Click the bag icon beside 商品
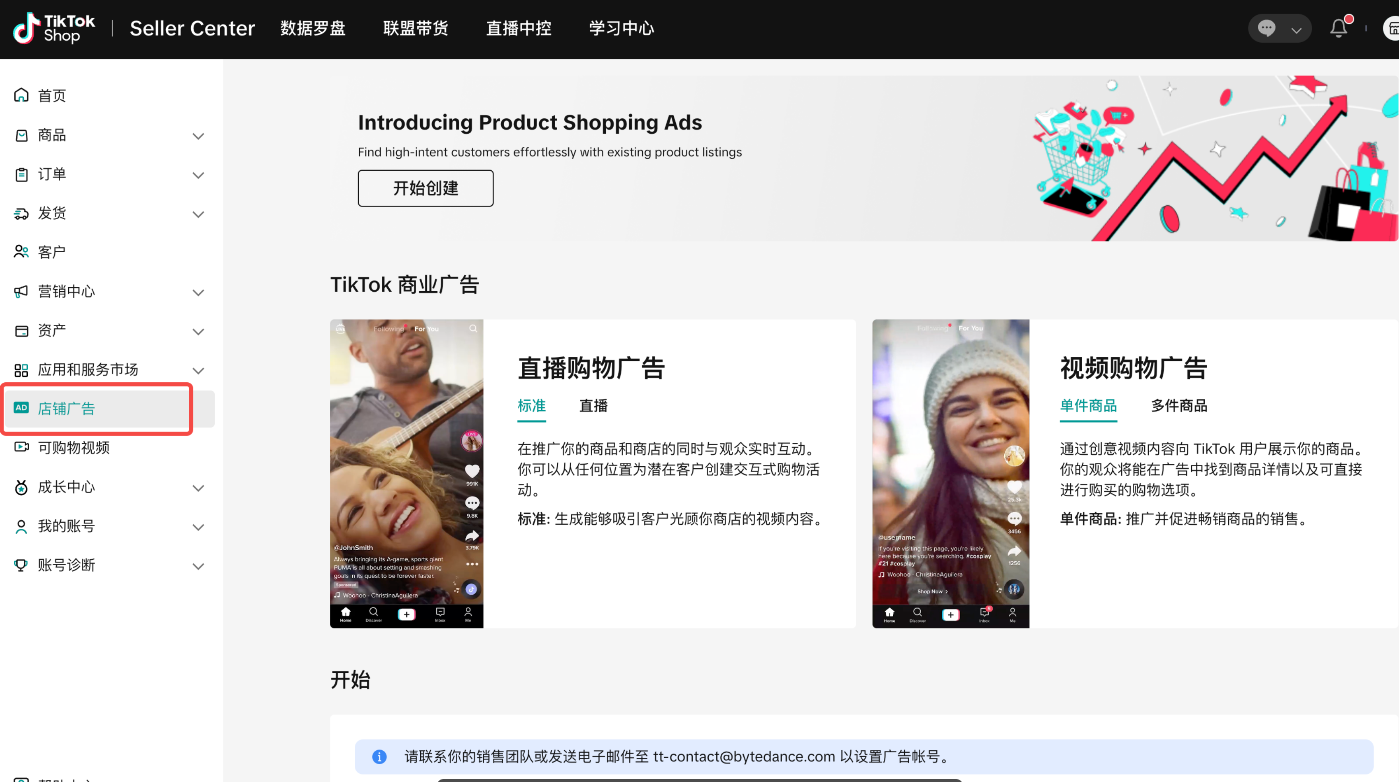This screenshot has width=1399, height=782. tap(21, 135)
